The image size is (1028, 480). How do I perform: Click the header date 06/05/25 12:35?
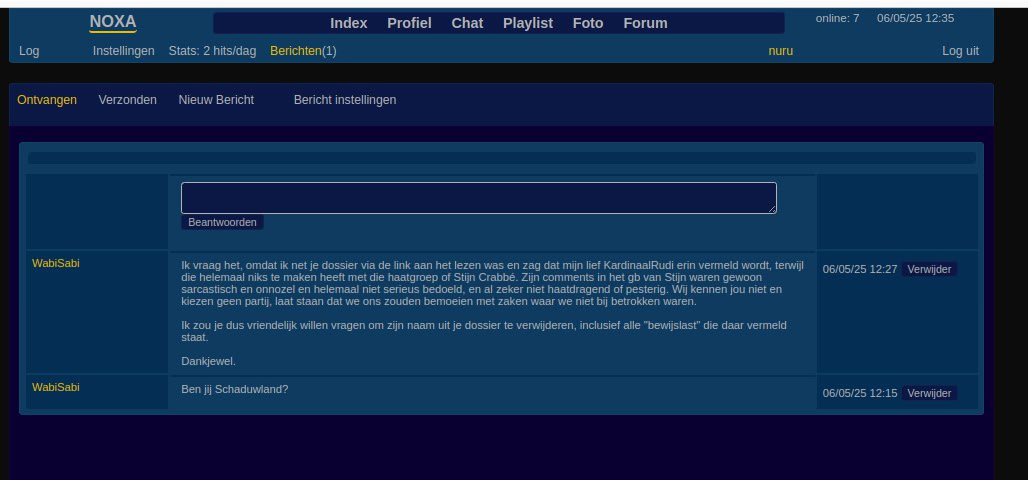coord(915,18)
